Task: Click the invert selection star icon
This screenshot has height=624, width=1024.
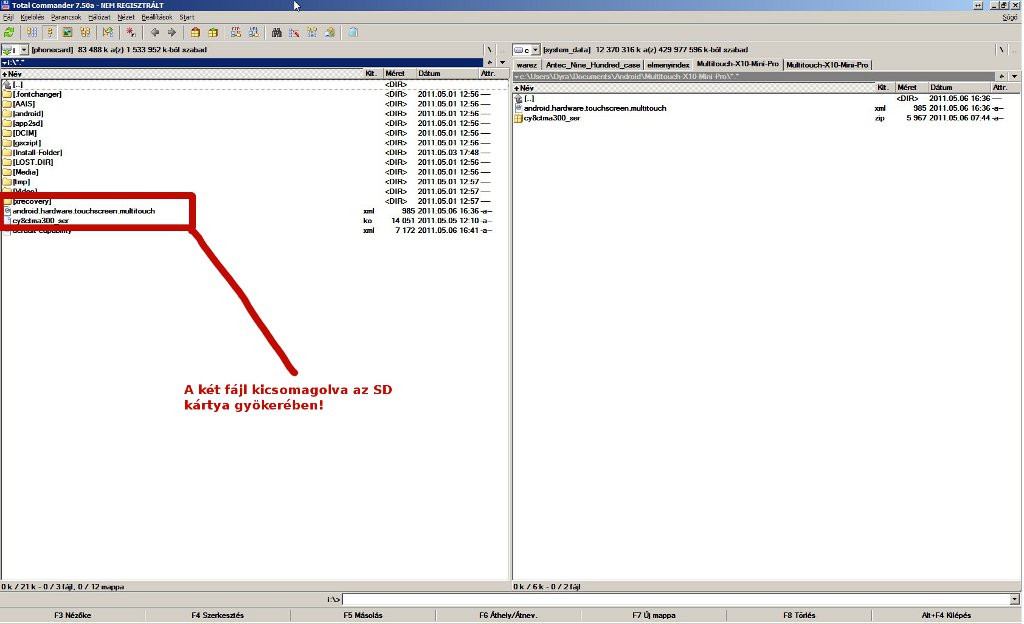Action: [131, 32]
